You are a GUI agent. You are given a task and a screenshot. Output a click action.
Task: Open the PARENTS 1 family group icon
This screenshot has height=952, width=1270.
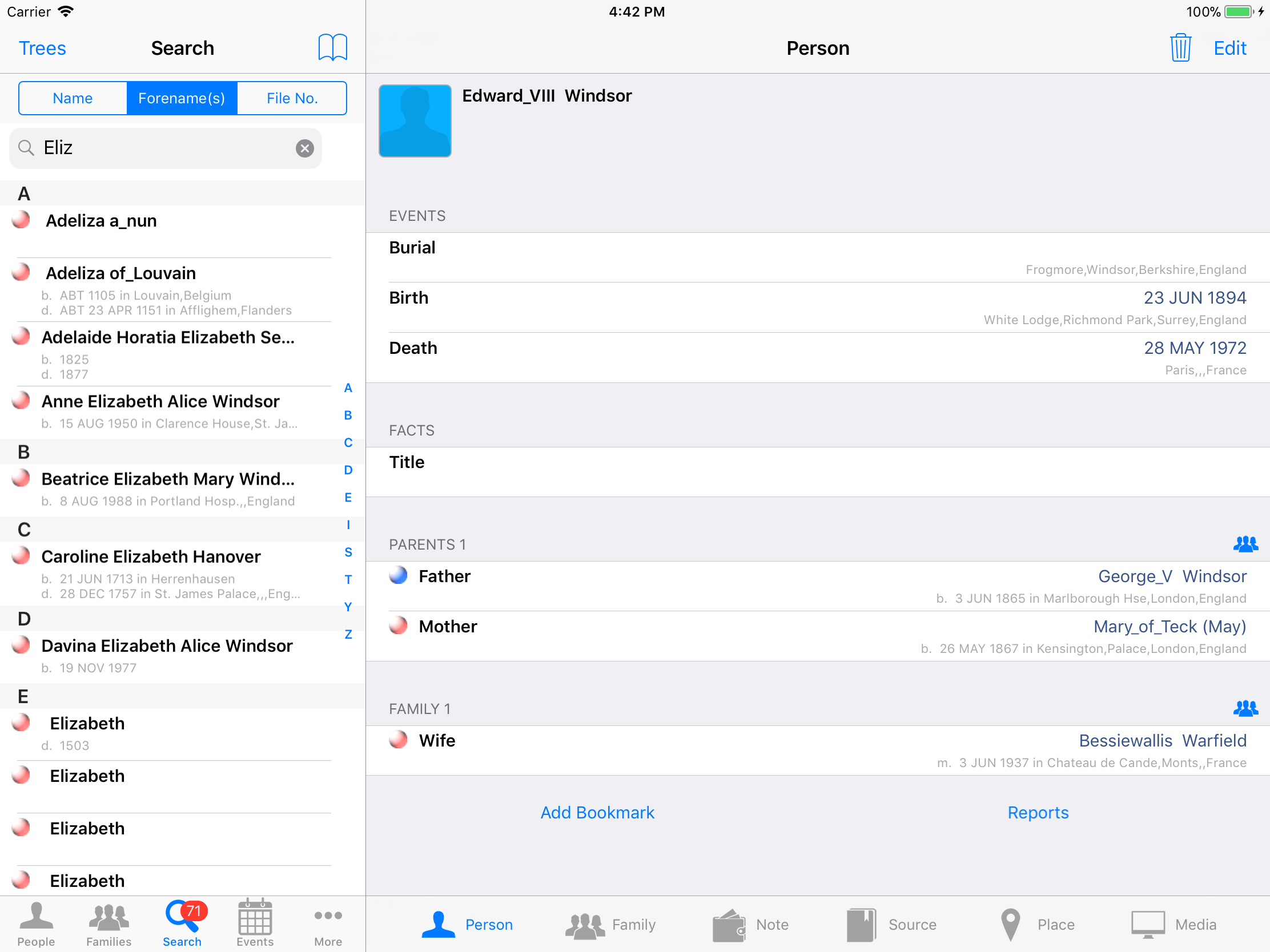point(1245,544)
